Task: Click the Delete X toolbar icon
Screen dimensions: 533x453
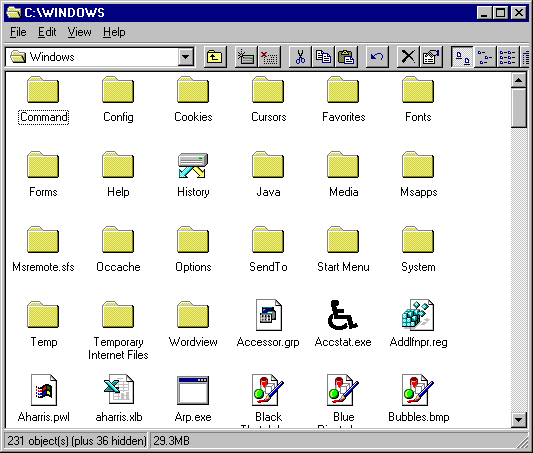Action: pos(408,57)
